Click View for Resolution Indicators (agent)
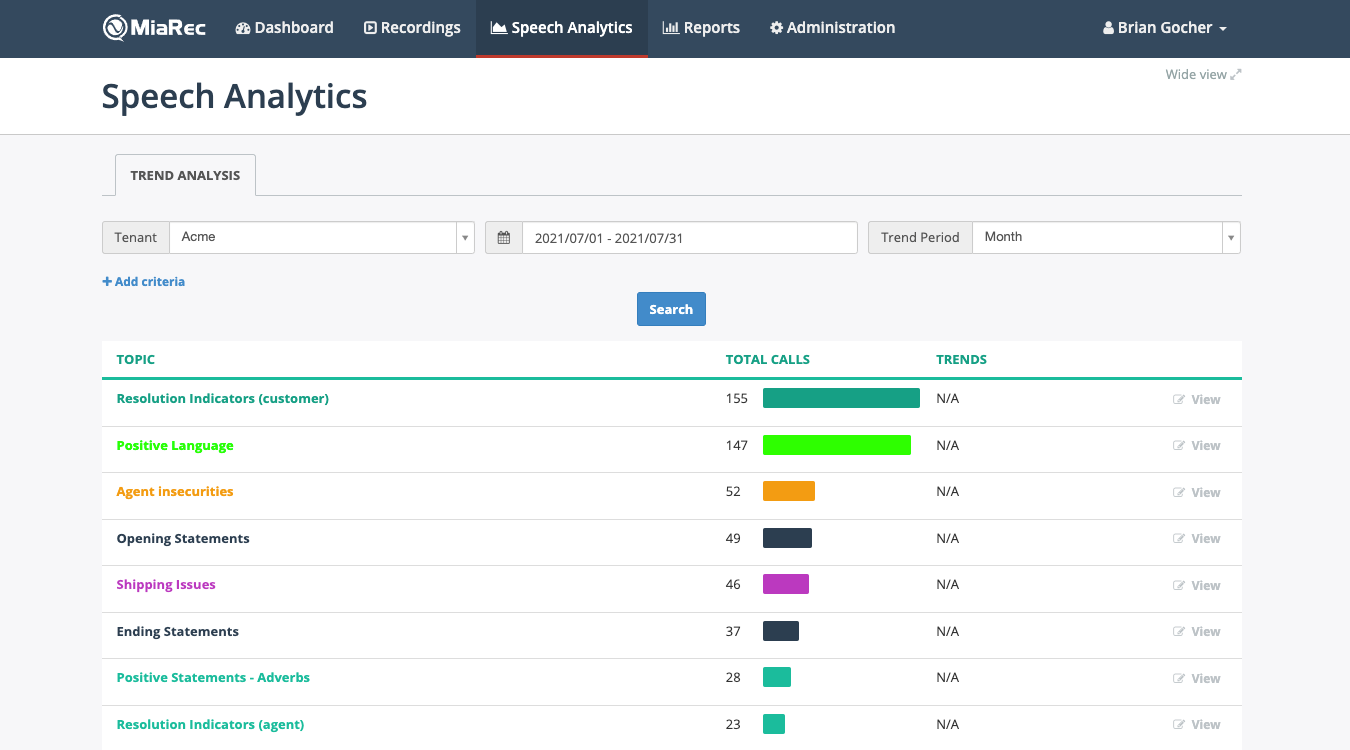 tap(1197, 724)
